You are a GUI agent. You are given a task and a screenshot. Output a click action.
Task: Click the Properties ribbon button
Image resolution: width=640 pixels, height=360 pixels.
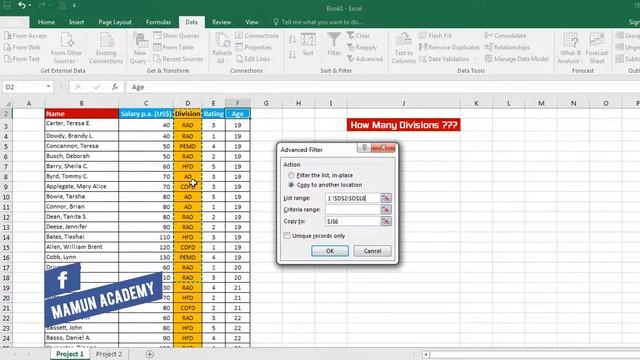(x=253, y=47)
